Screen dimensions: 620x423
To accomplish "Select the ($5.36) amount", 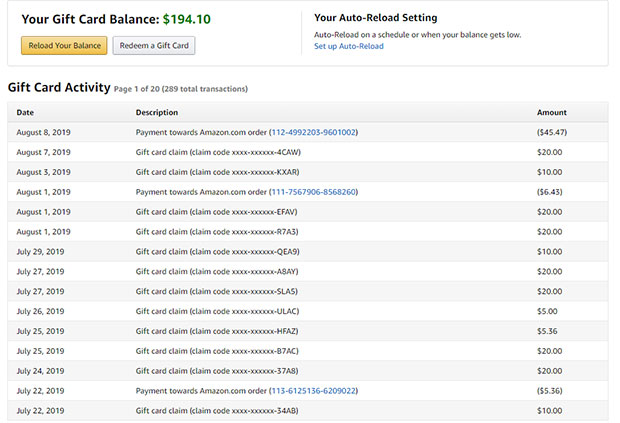I will click(x=549, y=391).
